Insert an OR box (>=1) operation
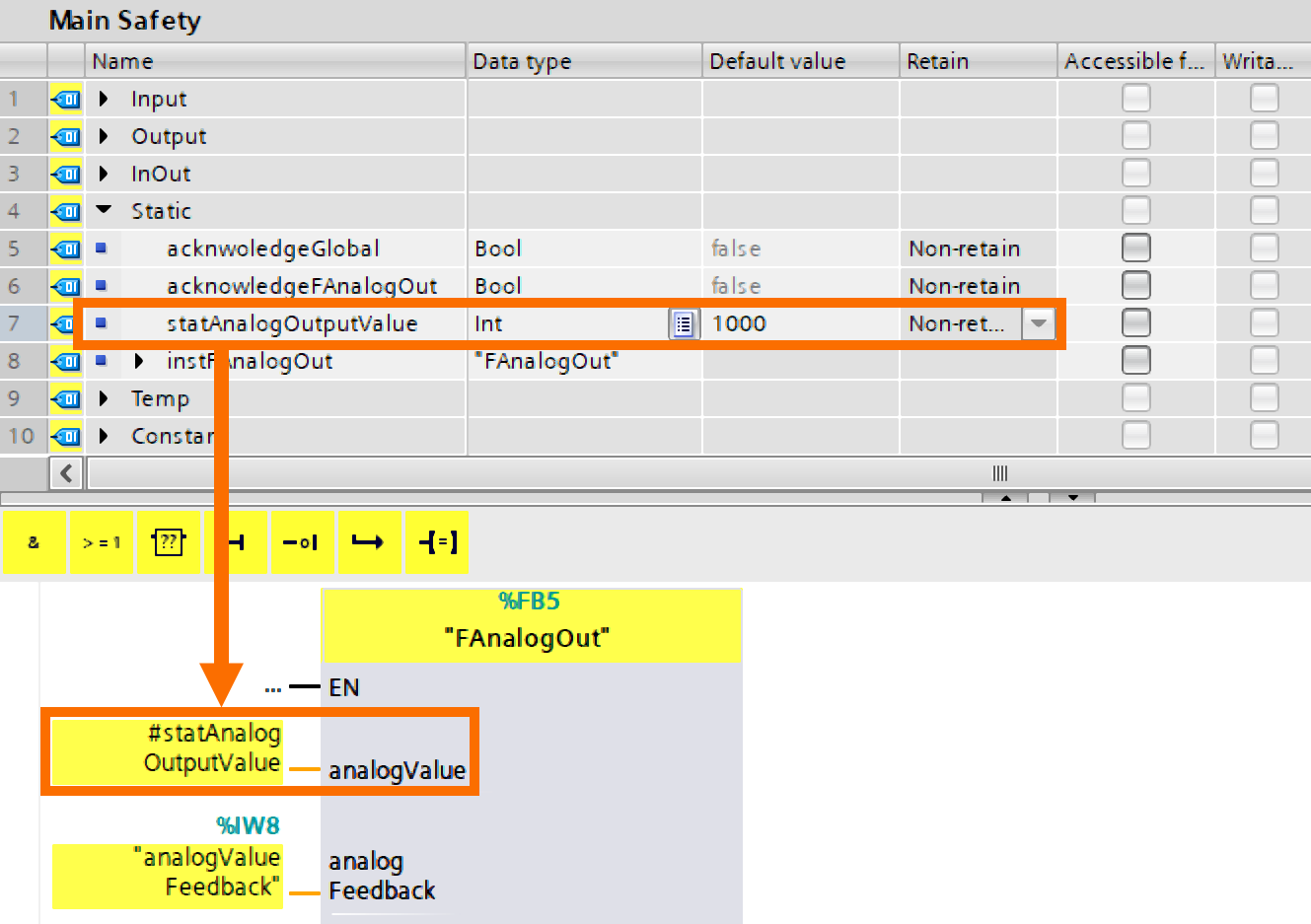 click(102, 541)
